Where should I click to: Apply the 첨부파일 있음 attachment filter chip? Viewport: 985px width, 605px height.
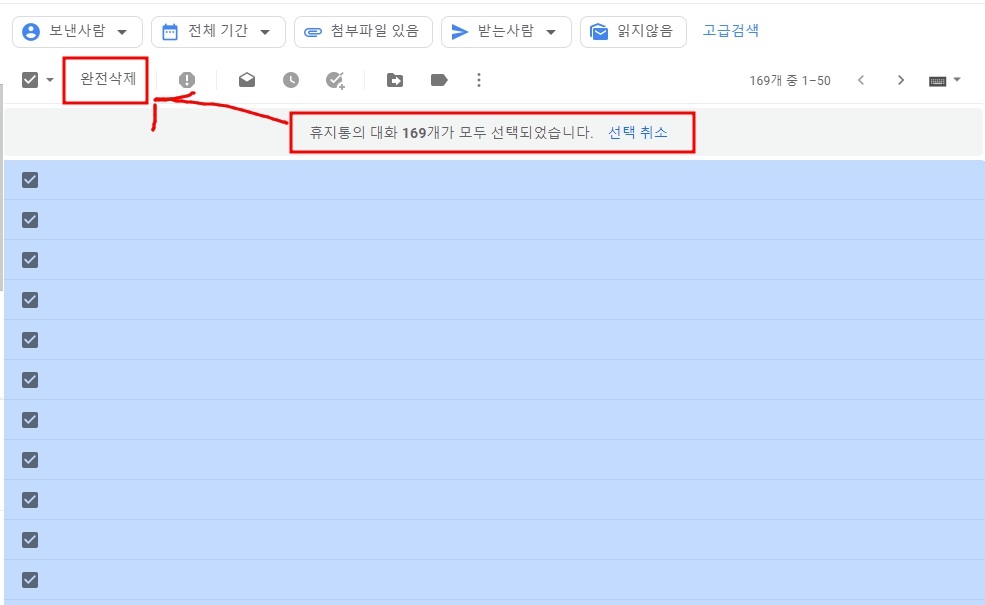click(362, 31)
